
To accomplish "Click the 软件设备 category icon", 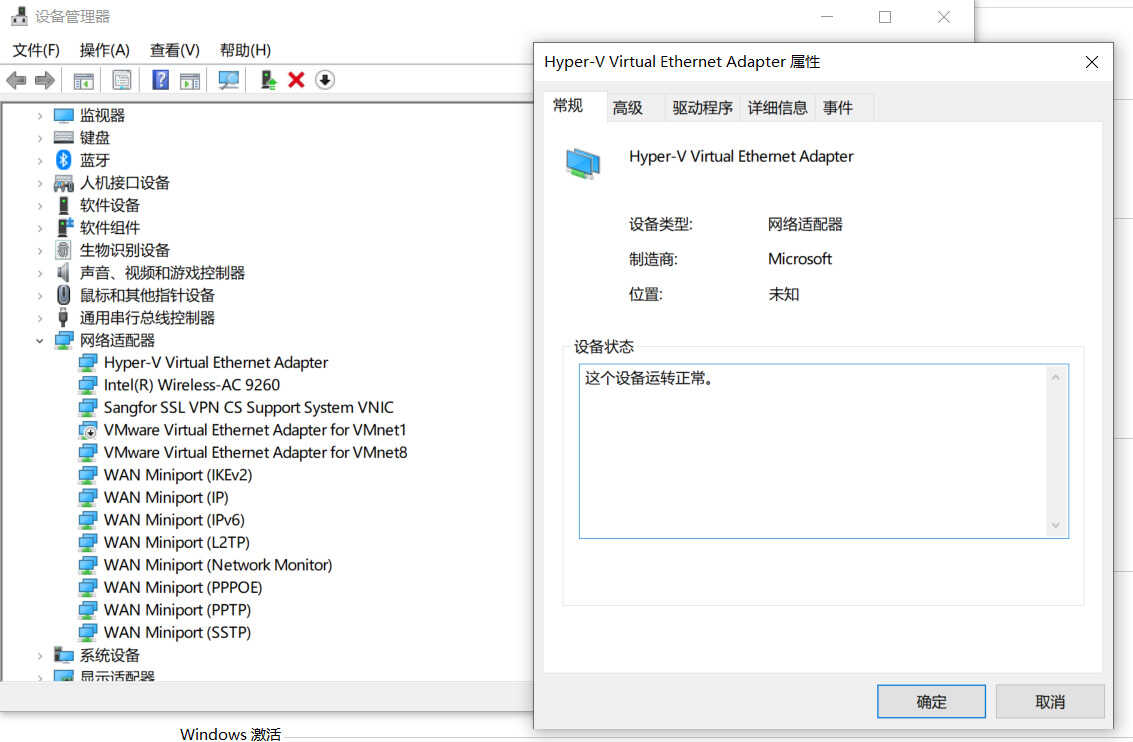I will coord(64,205).
